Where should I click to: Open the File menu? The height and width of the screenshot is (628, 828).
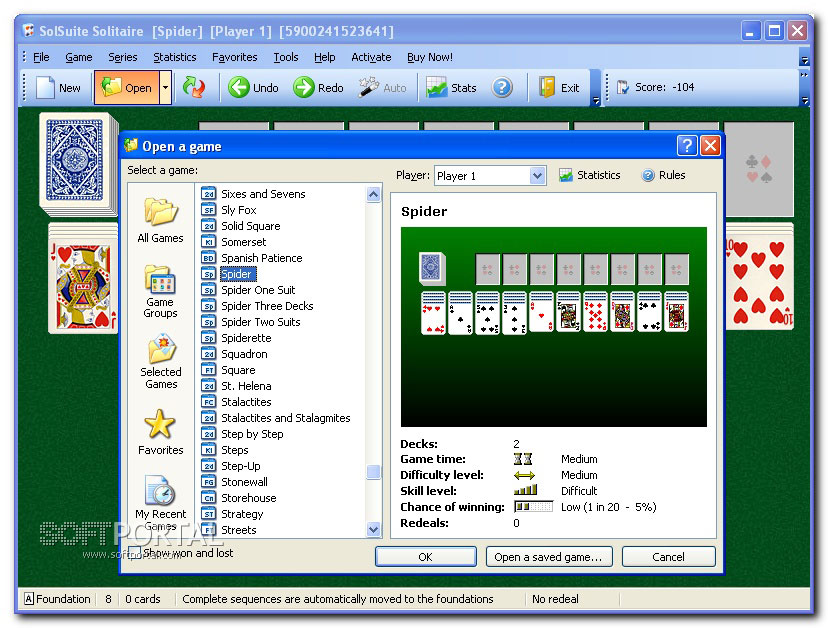[41, 57]
